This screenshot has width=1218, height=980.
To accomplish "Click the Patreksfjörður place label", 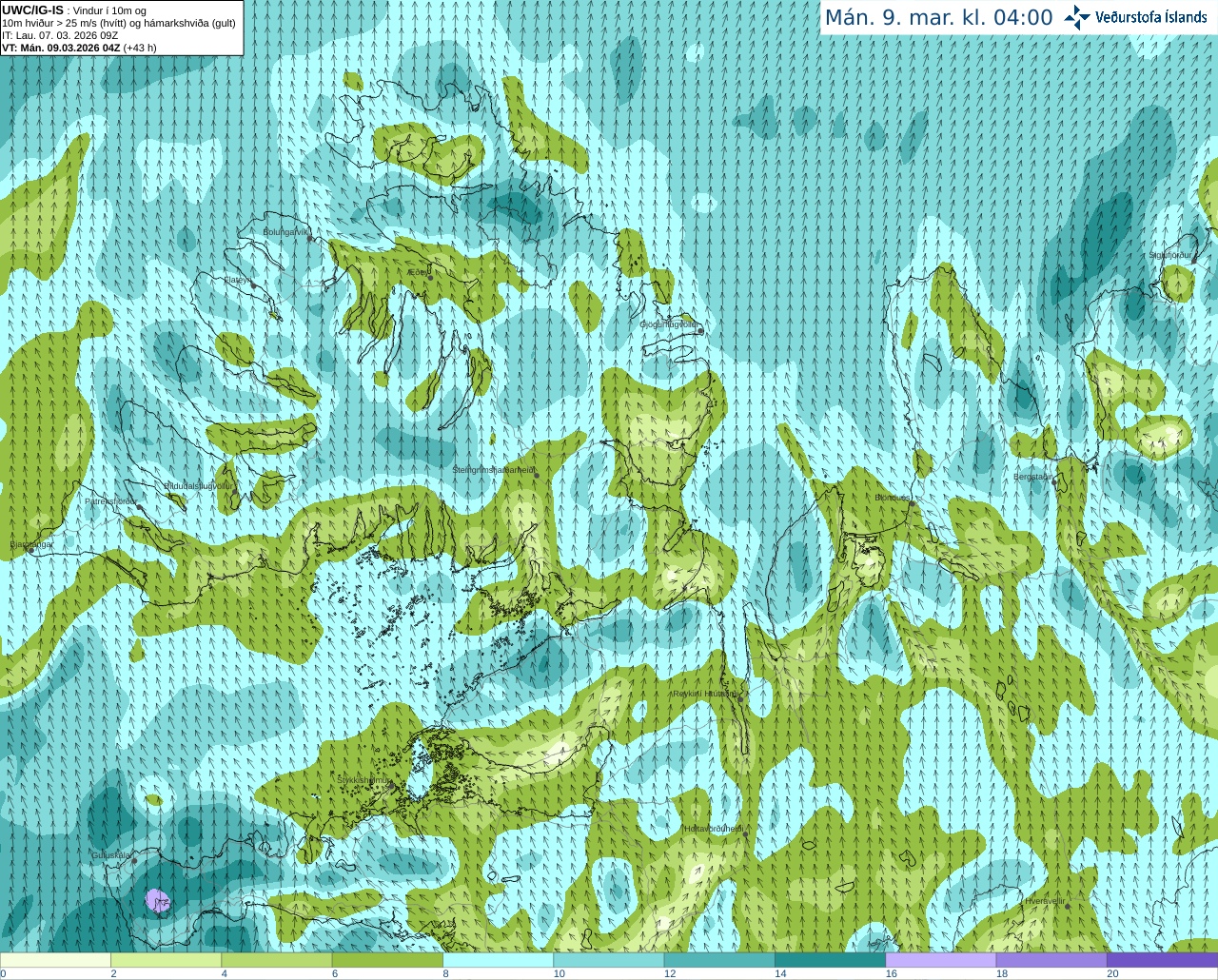I will coord(110,500).
